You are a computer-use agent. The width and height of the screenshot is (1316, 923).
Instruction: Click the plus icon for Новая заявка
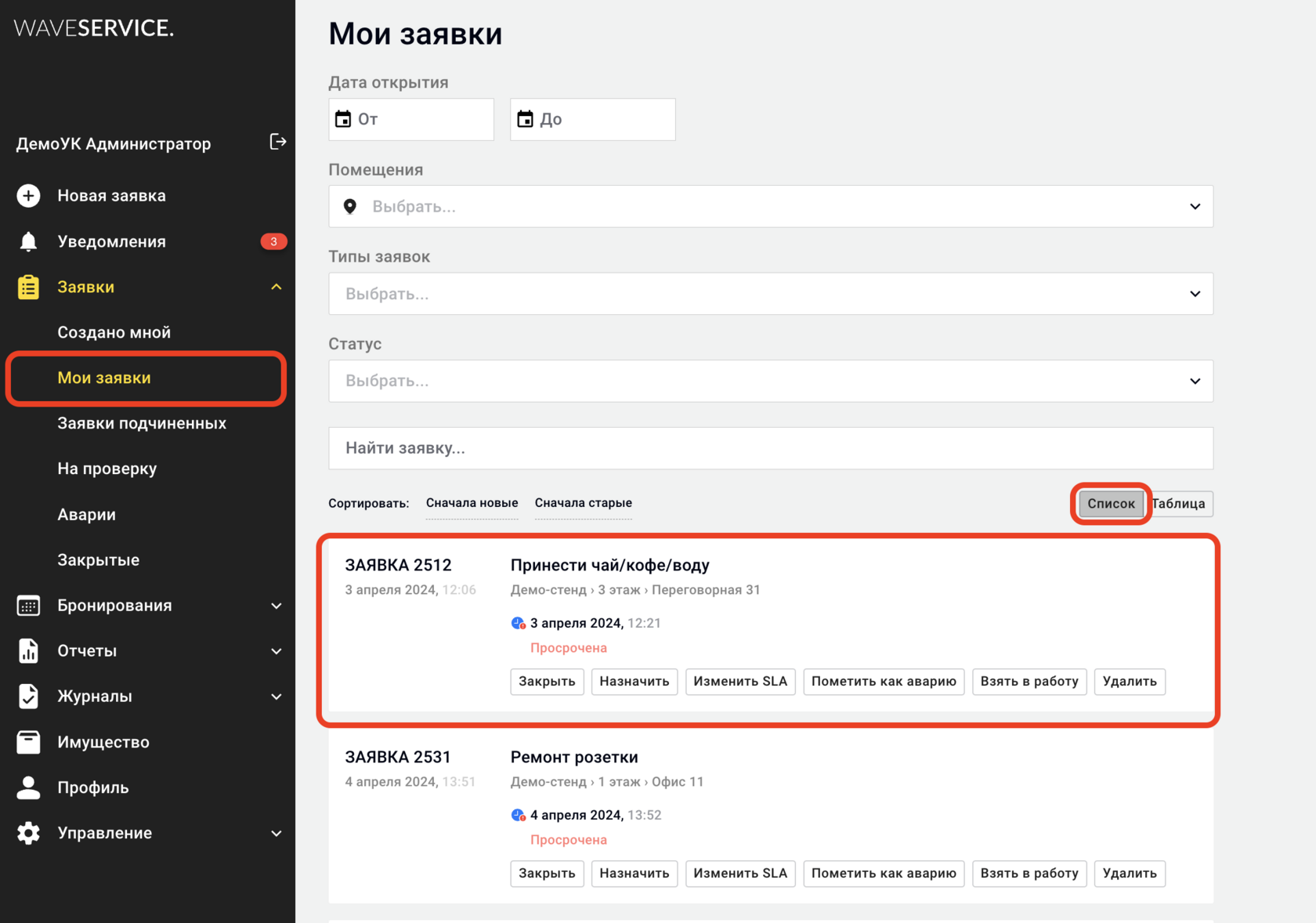(28, 196)
